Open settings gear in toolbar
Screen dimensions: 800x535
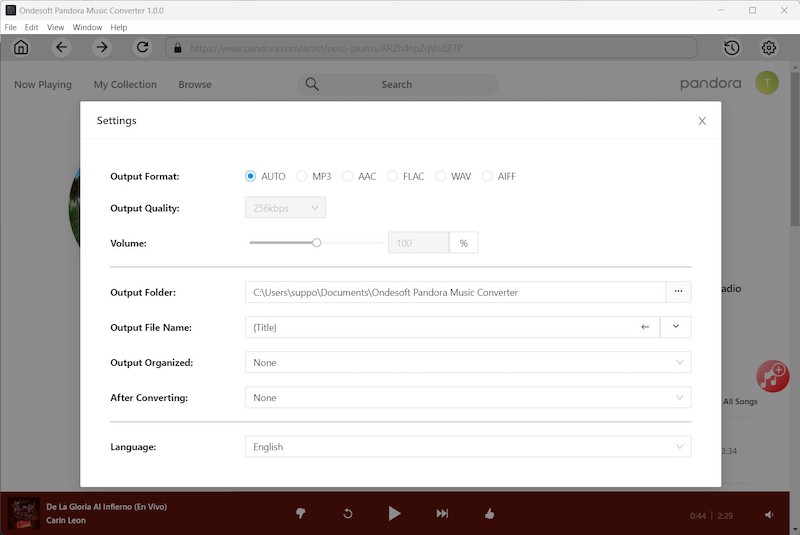click(x=769, y=48)
